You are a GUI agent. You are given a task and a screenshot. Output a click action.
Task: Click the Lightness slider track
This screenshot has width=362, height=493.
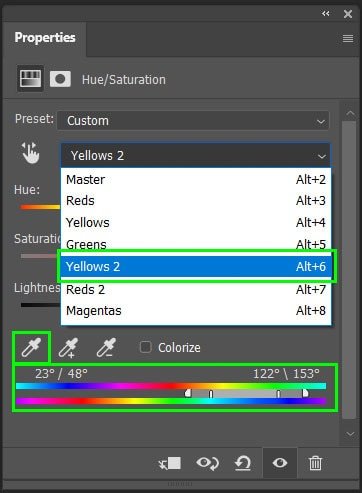[40, 305]
